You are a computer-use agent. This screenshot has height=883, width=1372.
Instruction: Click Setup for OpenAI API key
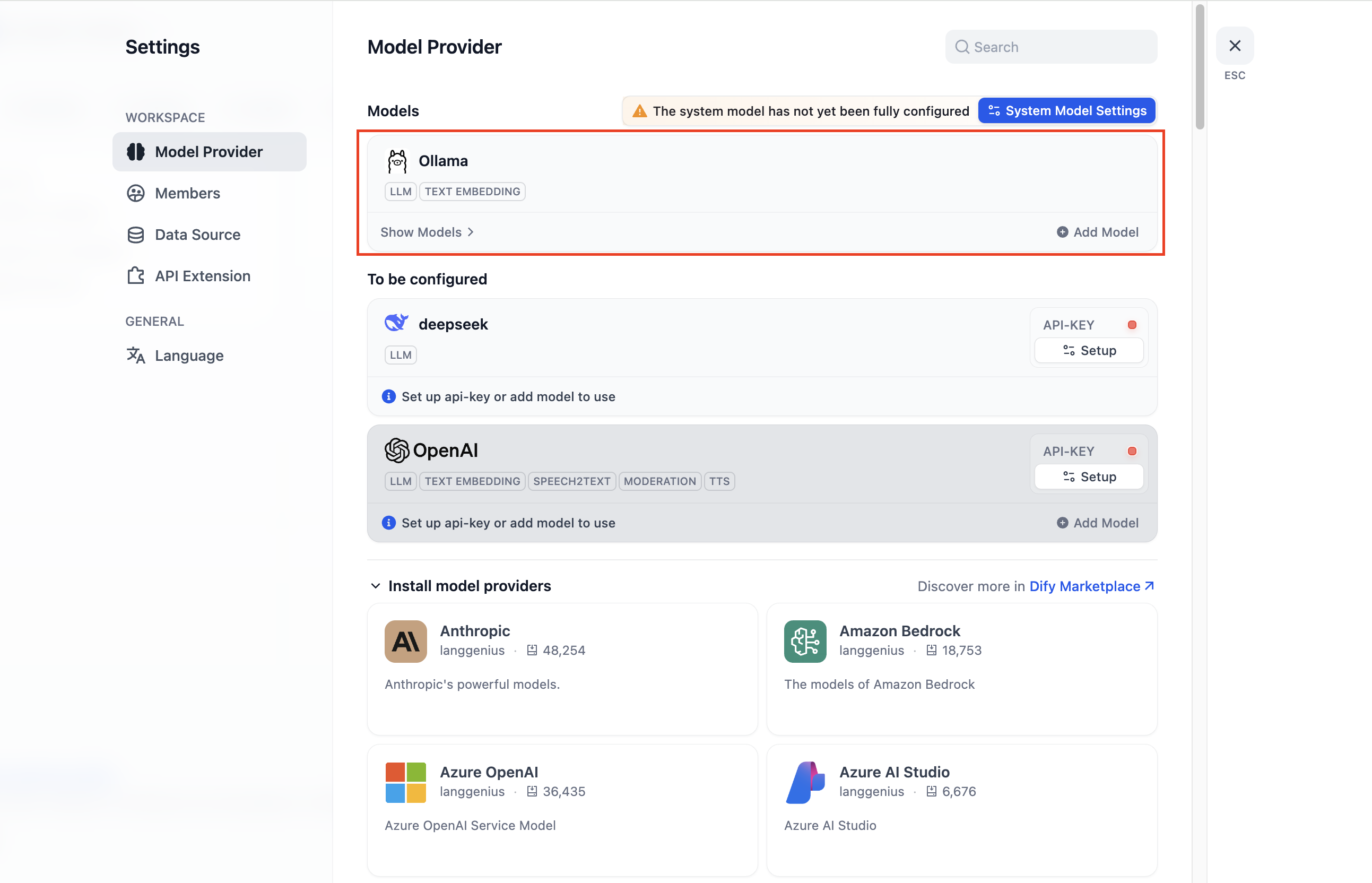coord(1089,477)
